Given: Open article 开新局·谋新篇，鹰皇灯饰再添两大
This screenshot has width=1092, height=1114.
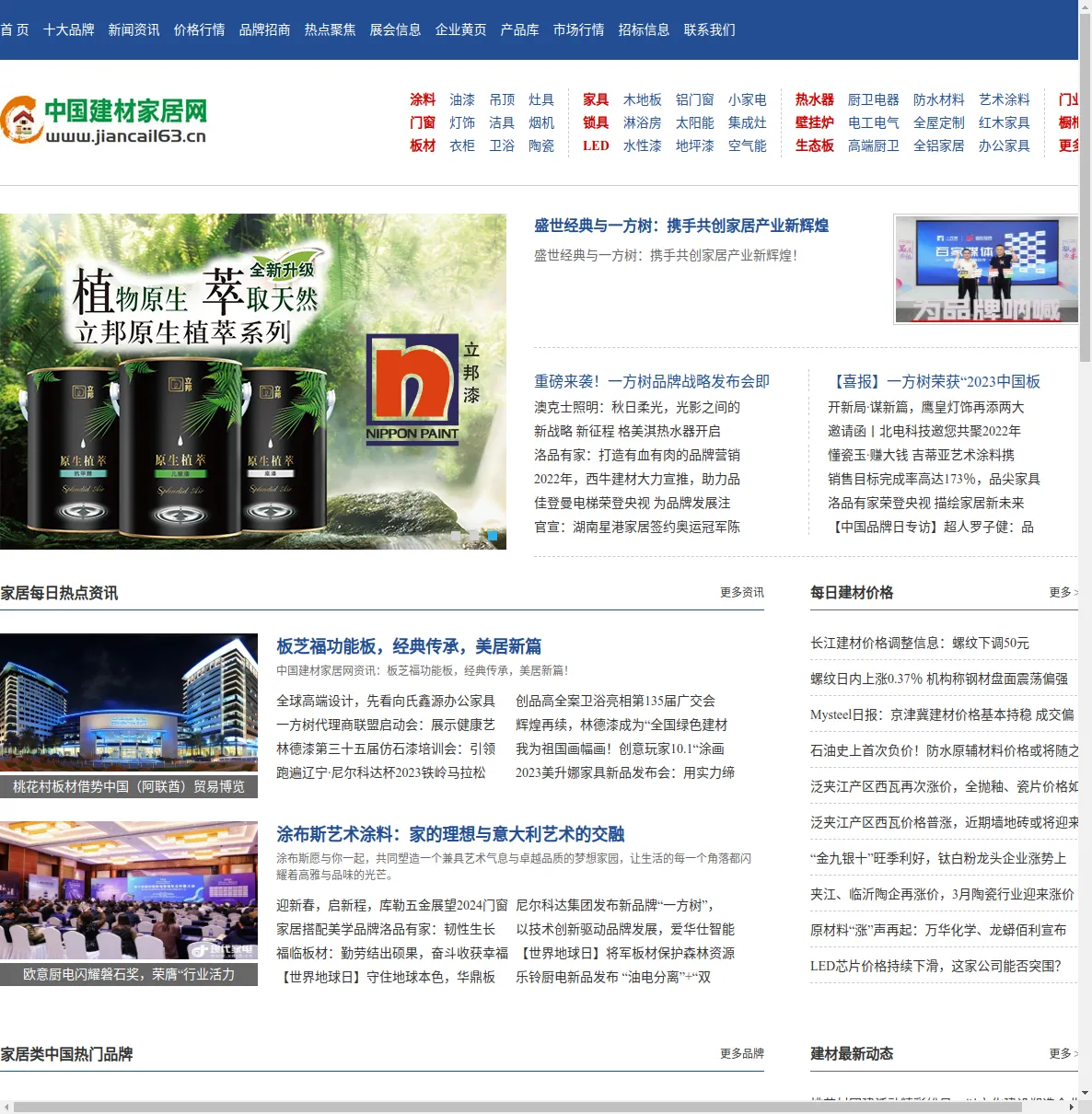Looking at the screenshot, I should tap(926, 407).
